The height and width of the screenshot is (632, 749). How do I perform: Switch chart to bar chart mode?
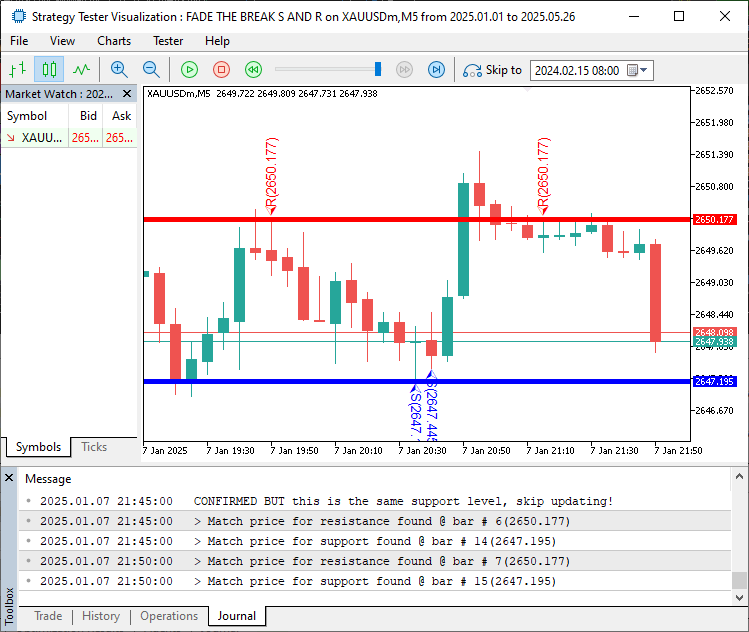click(x=17, y=70)
